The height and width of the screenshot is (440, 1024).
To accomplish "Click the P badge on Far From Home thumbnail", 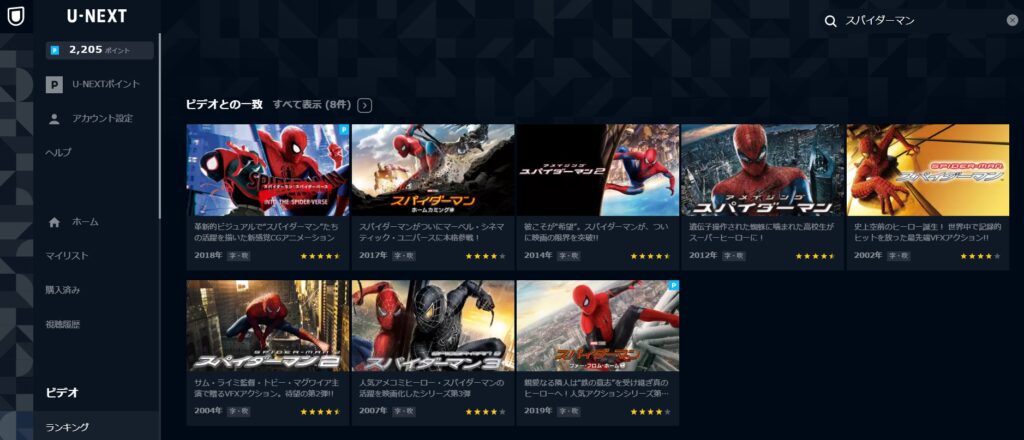I will tap(674, 285).
